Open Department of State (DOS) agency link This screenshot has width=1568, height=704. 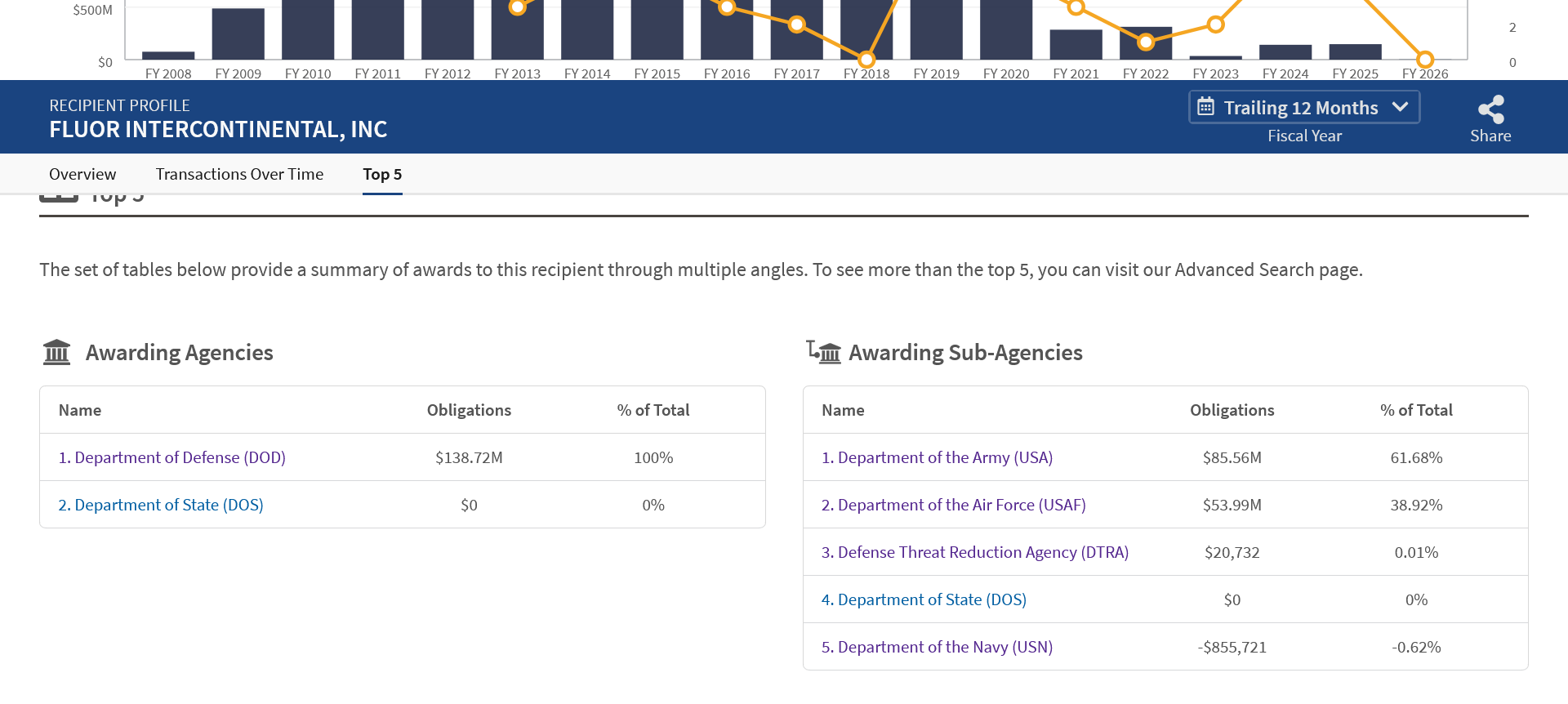point(161,505)
